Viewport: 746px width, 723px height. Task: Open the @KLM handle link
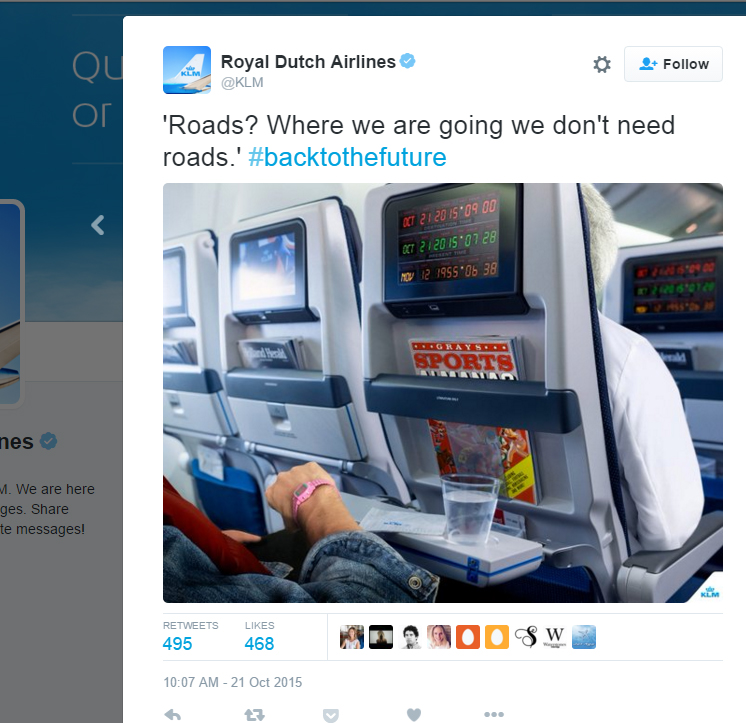click(242, 82)
